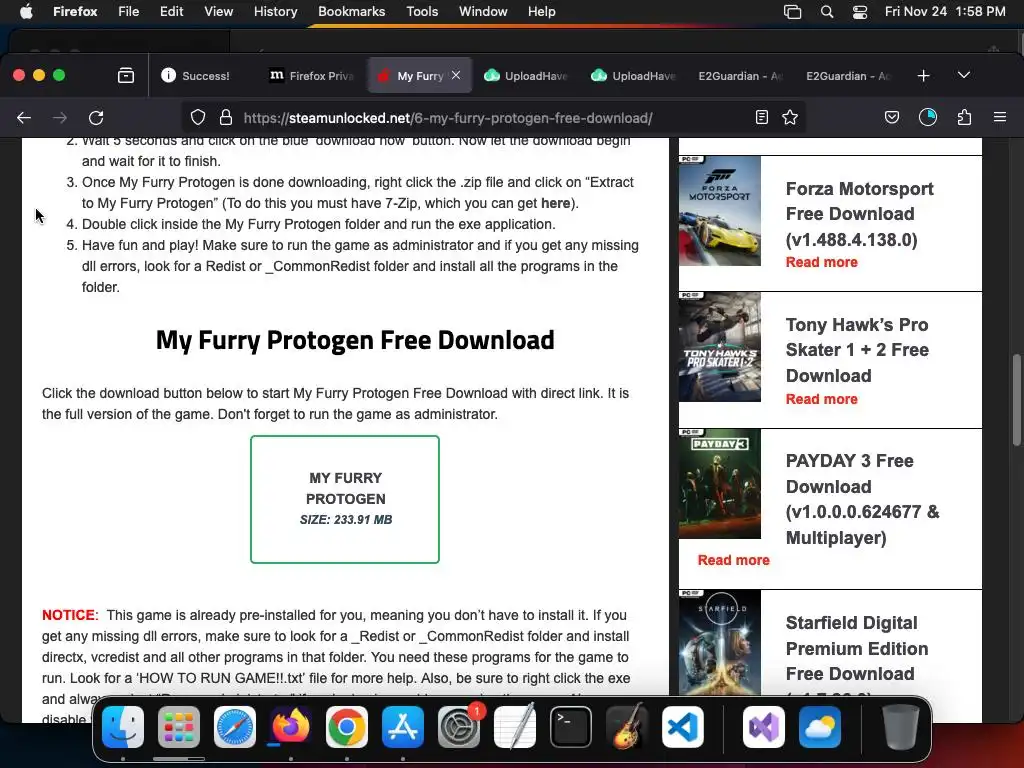This screenshot has width=1024, height=768.
Task: Open the Extensions puzzle icon
Action: pos(965,118)
